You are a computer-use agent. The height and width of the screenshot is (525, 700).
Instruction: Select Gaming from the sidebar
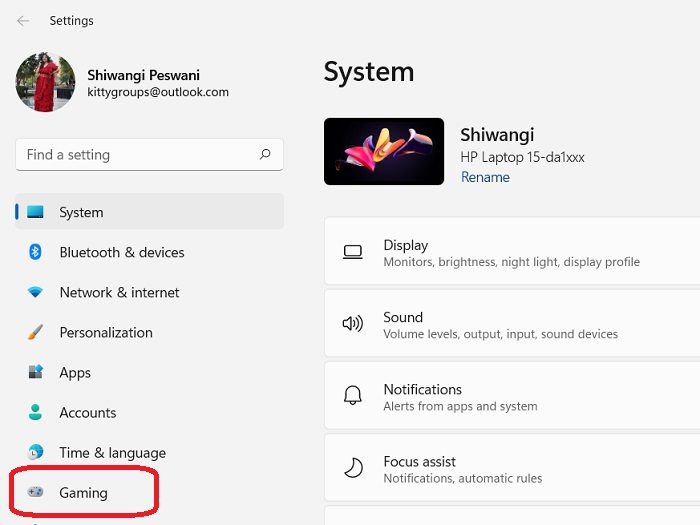150,493
